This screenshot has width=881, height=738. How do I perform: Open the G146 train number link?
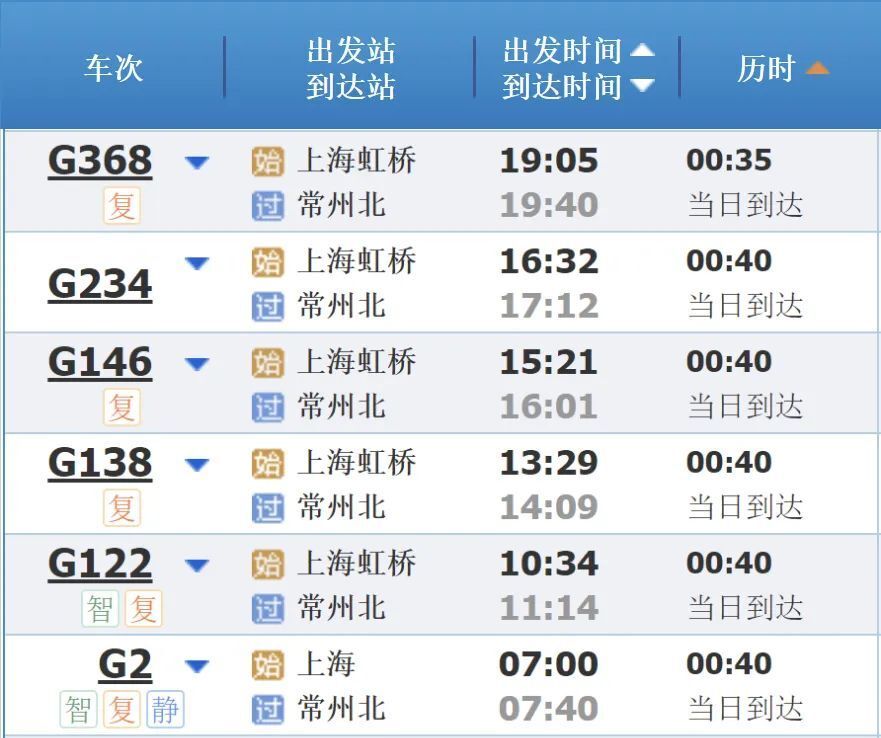pyautogui.click(x=100, y=363)
